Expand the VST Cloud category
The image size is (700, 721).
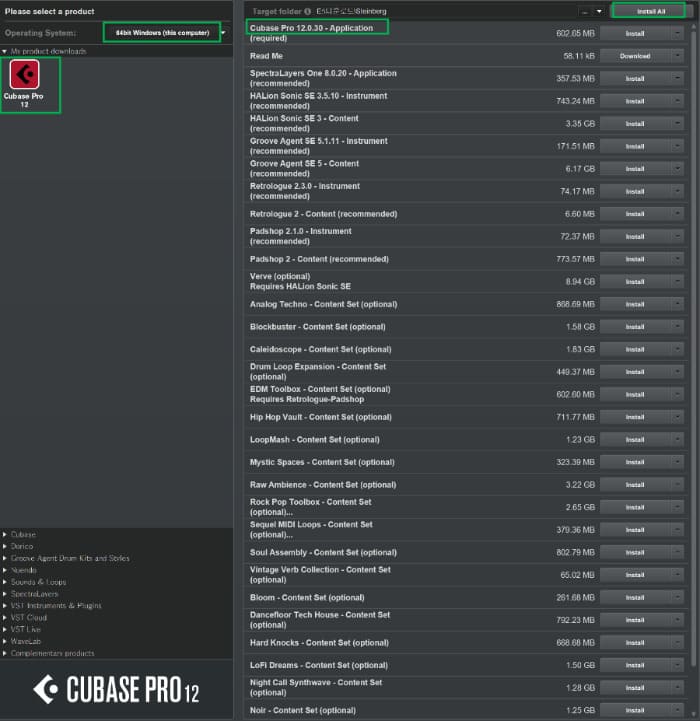(5, 618)
